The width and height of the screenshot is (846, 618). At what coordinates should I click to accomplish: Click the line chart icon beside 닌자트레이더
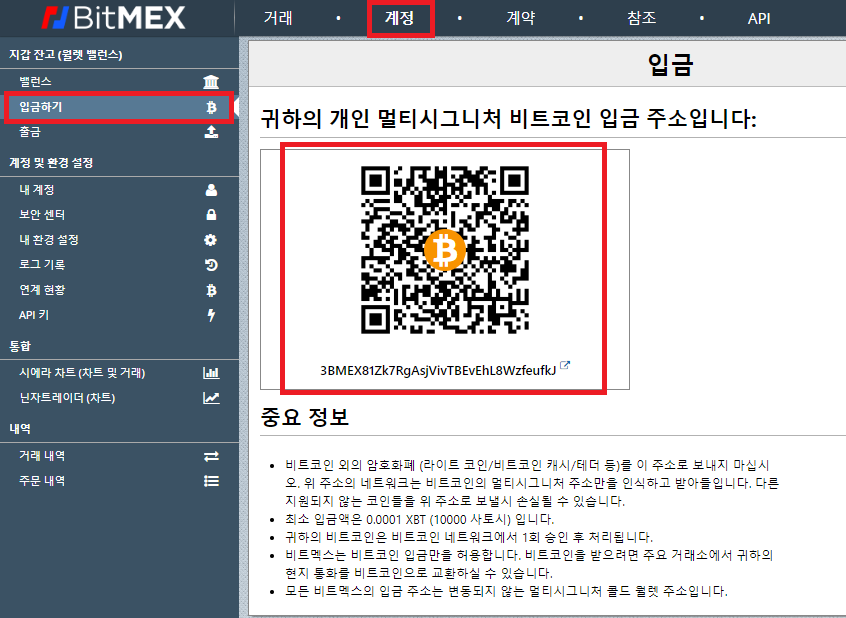pyautogui.click(x=211, y=398)
